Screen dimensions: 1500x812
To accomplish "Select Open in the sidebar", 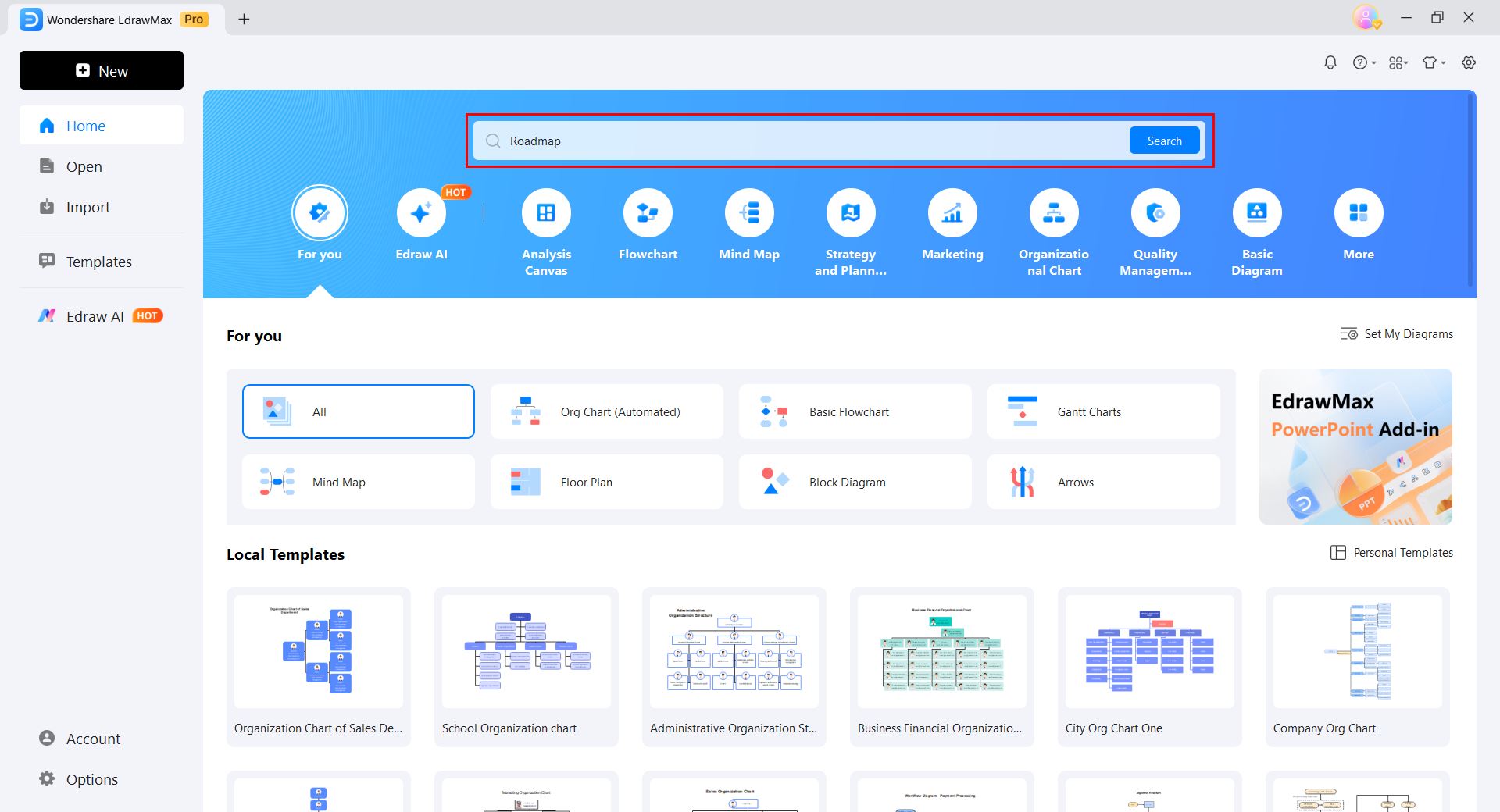I will pyautogui.click(x=102, y=166).
